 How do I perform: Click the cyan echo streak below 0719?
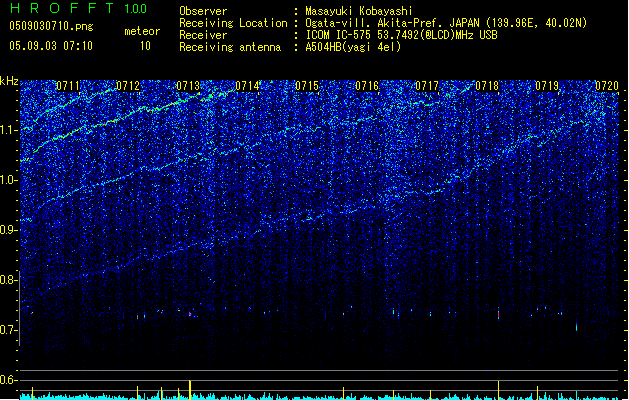(x=576, y=326)
